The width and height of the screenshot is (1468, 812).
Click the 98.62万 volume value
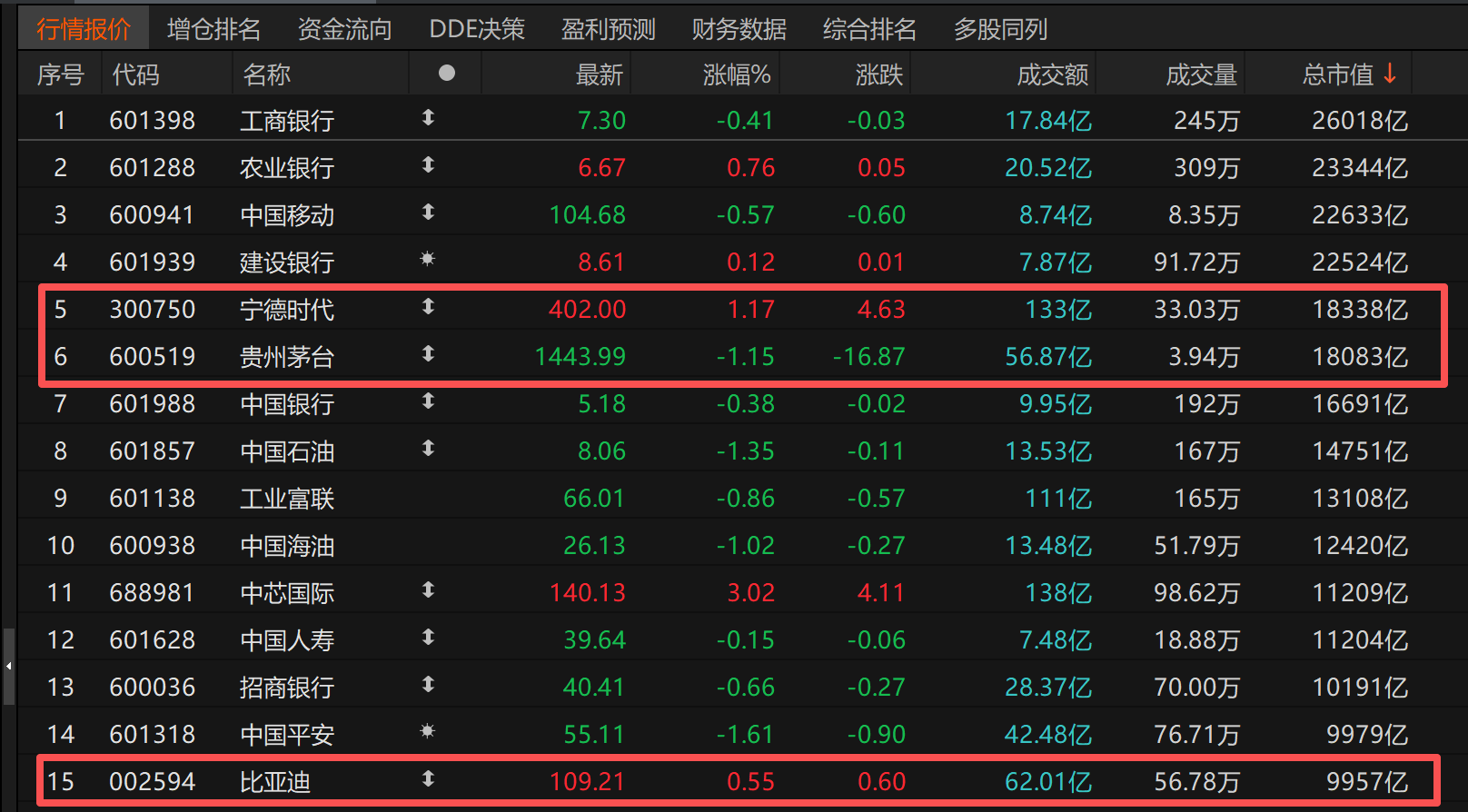pyautogui.click(x=1197, y=592)
